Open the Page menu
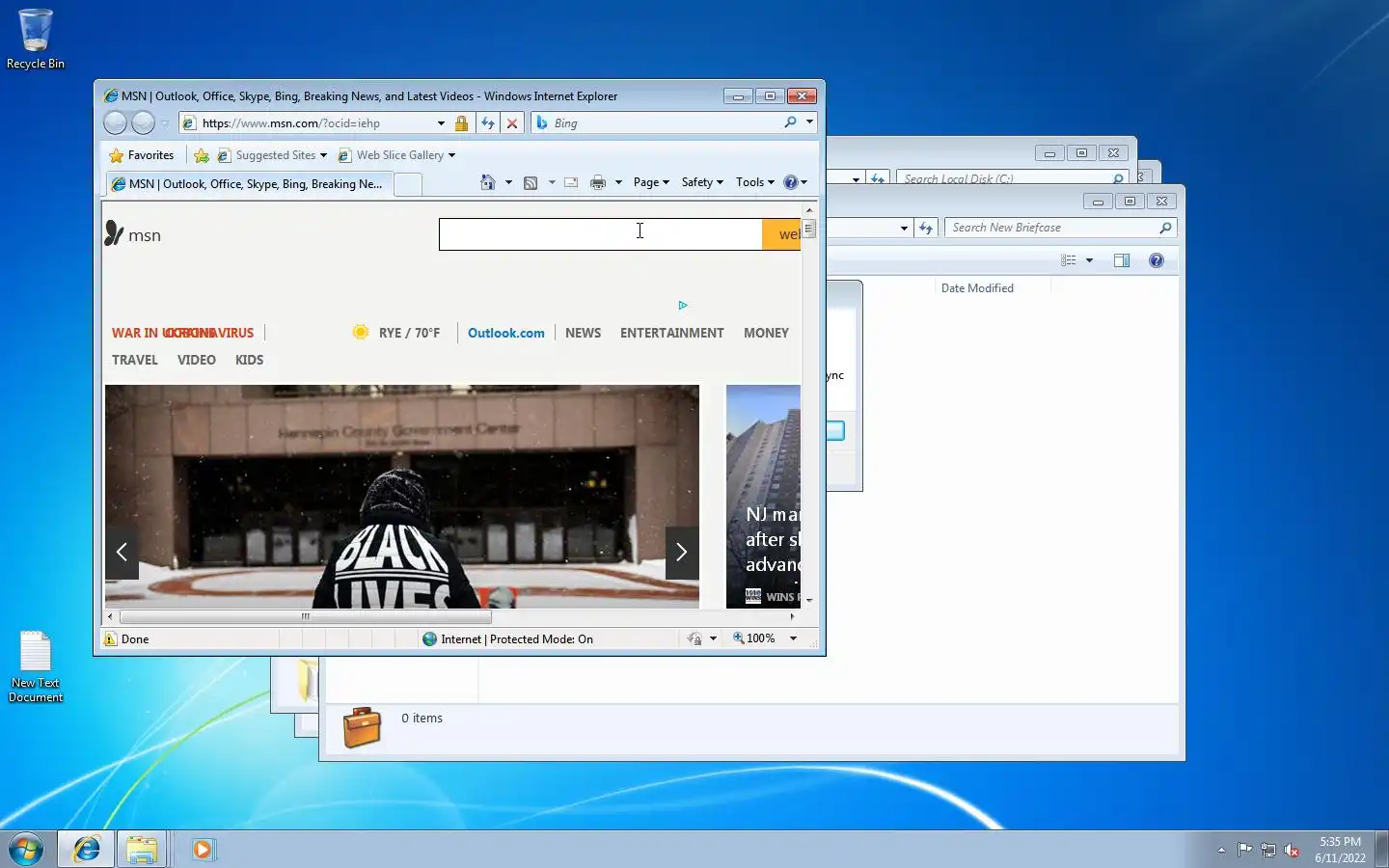1389x868 pixels. (x=651, y=182)
